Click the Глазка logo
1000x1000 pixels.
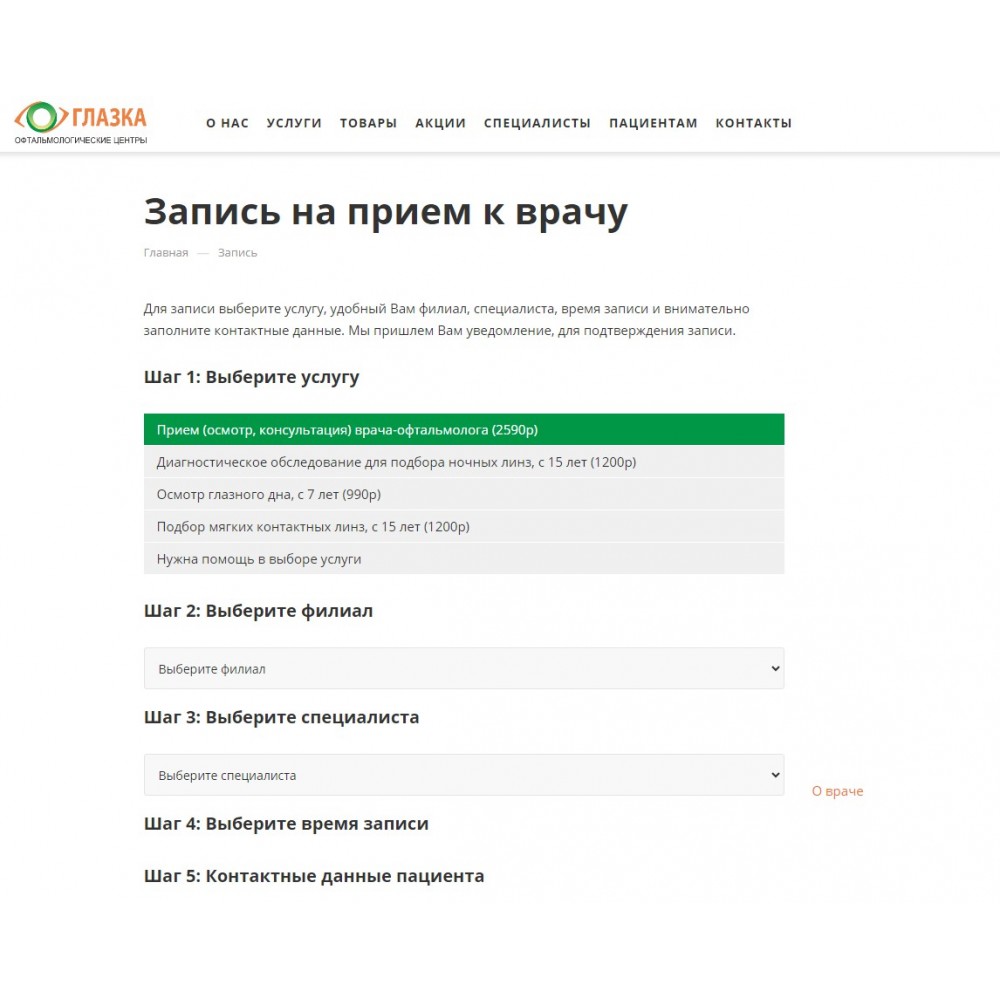[x=81, y=123]
